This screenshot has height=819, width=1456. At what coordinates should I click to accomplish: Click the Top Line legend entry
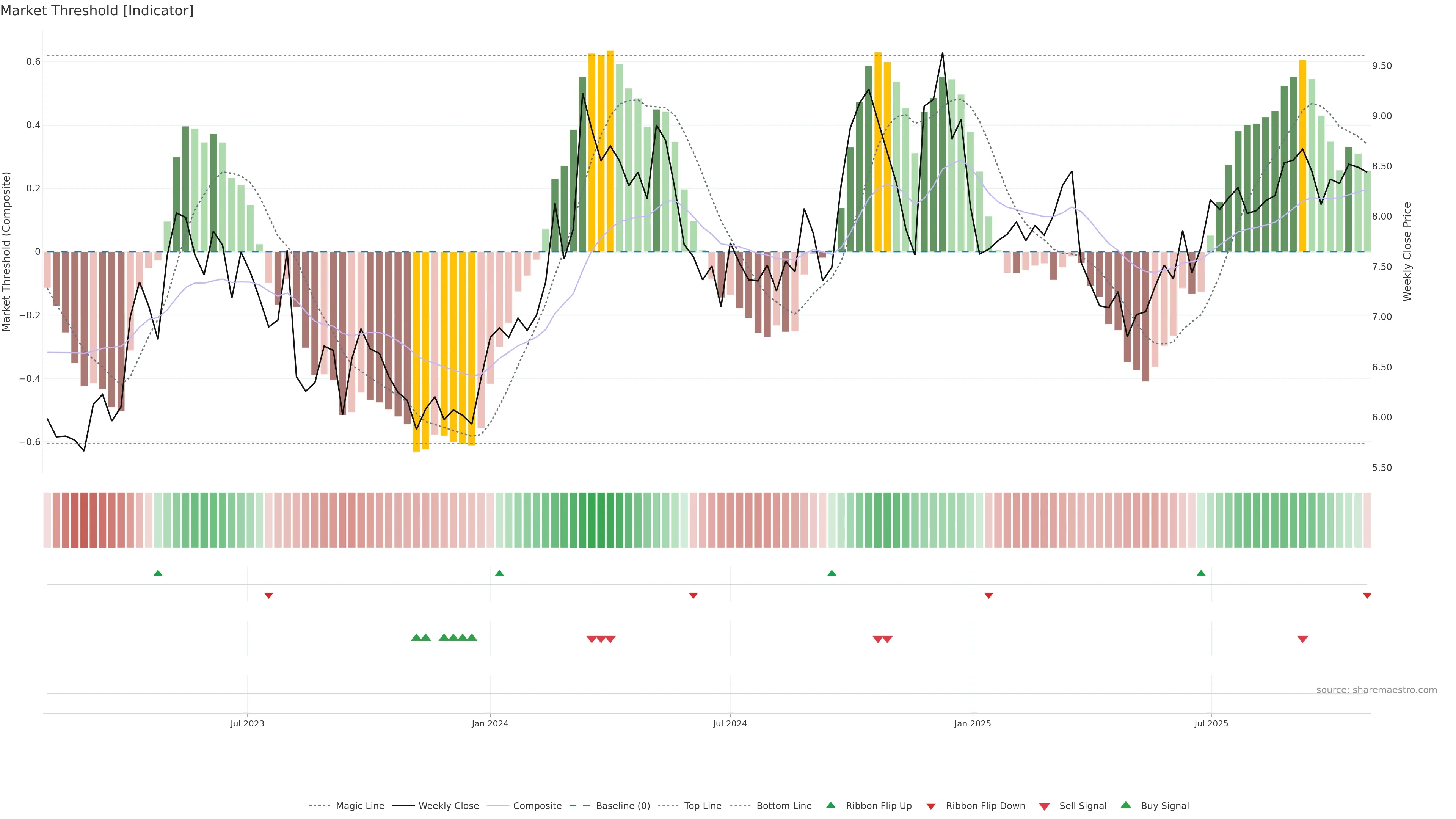coord(703,806)
